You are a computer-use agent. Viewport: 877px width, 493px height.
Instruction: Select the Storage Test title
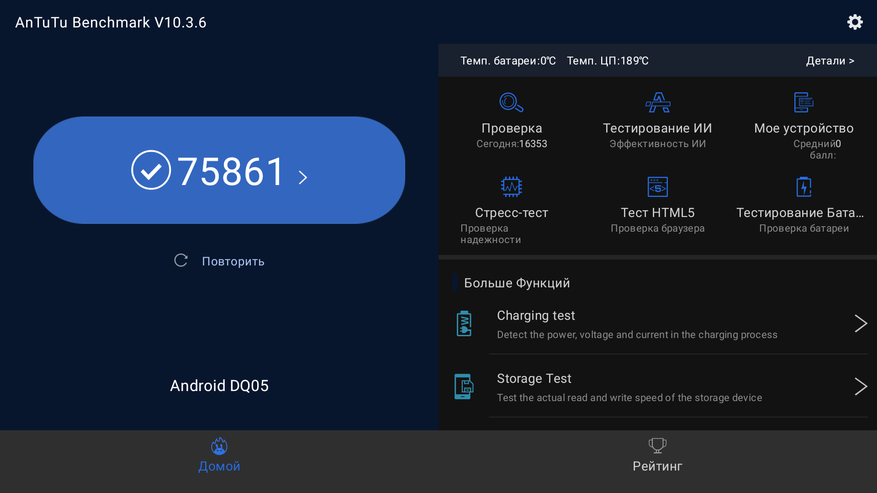[x=534, y=379]
